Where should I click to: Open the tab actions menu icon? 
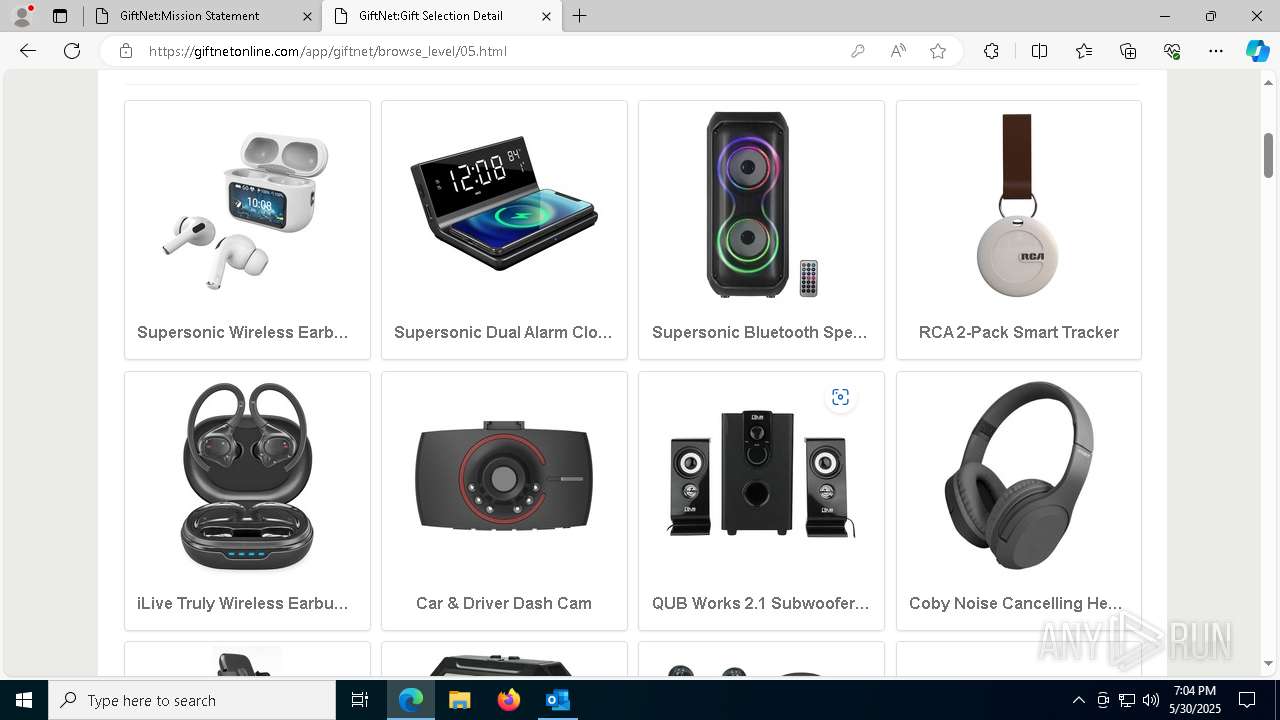click(x=60, y=16)
